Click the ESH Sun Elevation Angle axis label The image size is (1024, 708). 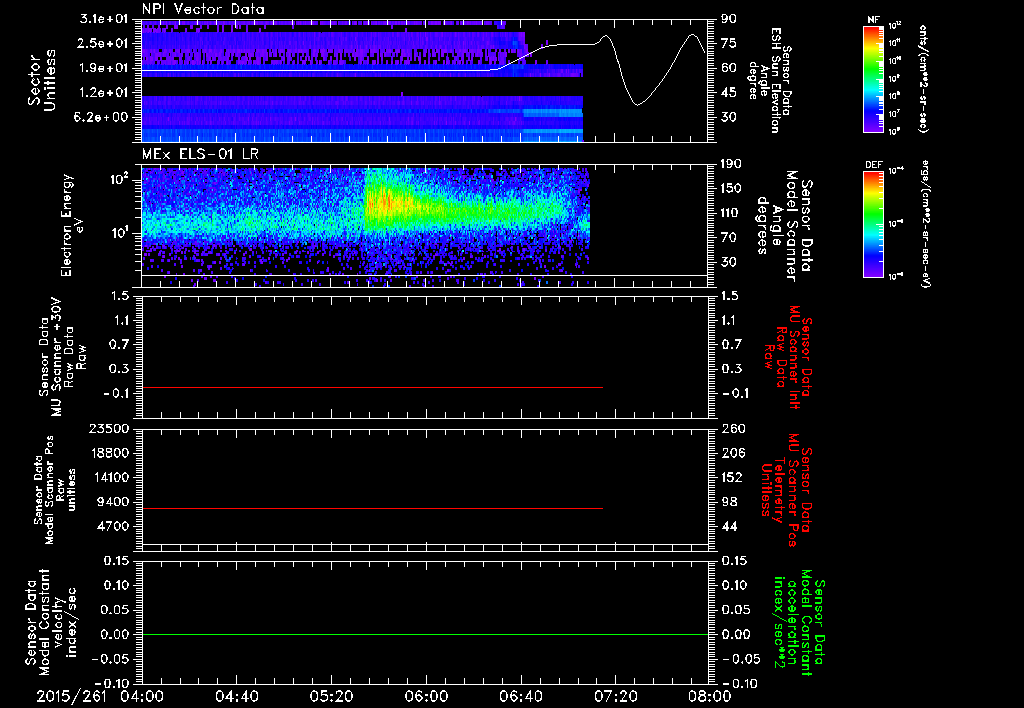pyautogui.click(x=769, y=80)
